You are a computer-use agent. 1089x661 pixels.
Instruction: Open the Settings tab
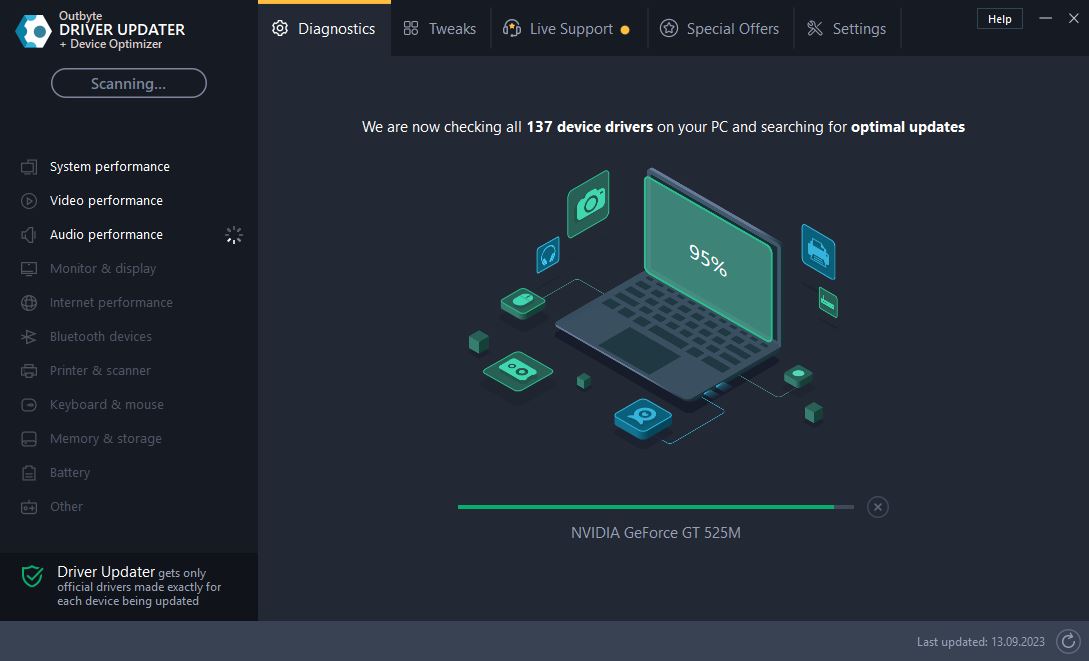click(x=847, y=28)
